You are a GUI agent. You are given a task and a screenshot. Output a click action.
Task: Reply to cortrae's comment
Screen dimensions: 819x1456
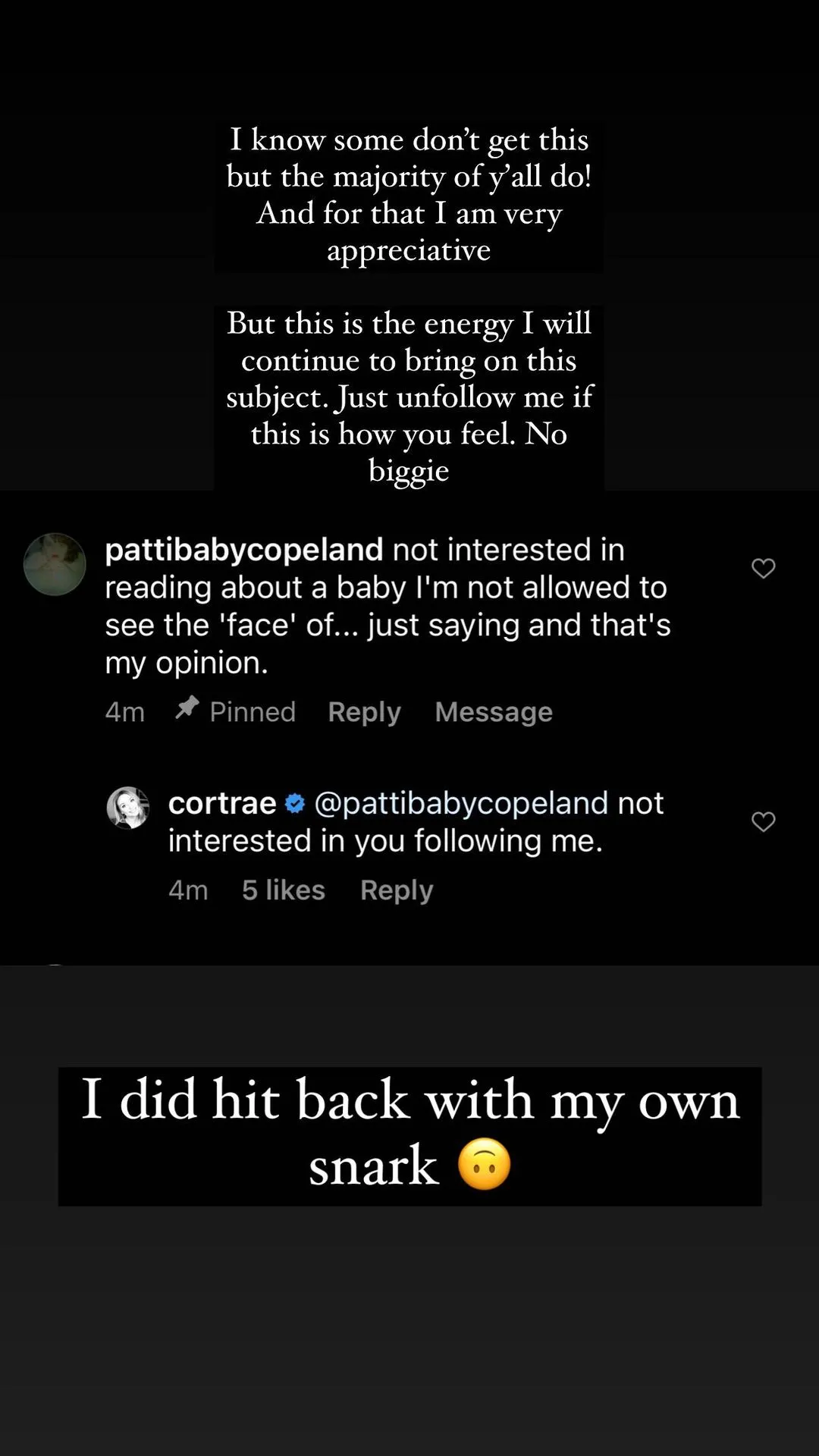(397, 890)
